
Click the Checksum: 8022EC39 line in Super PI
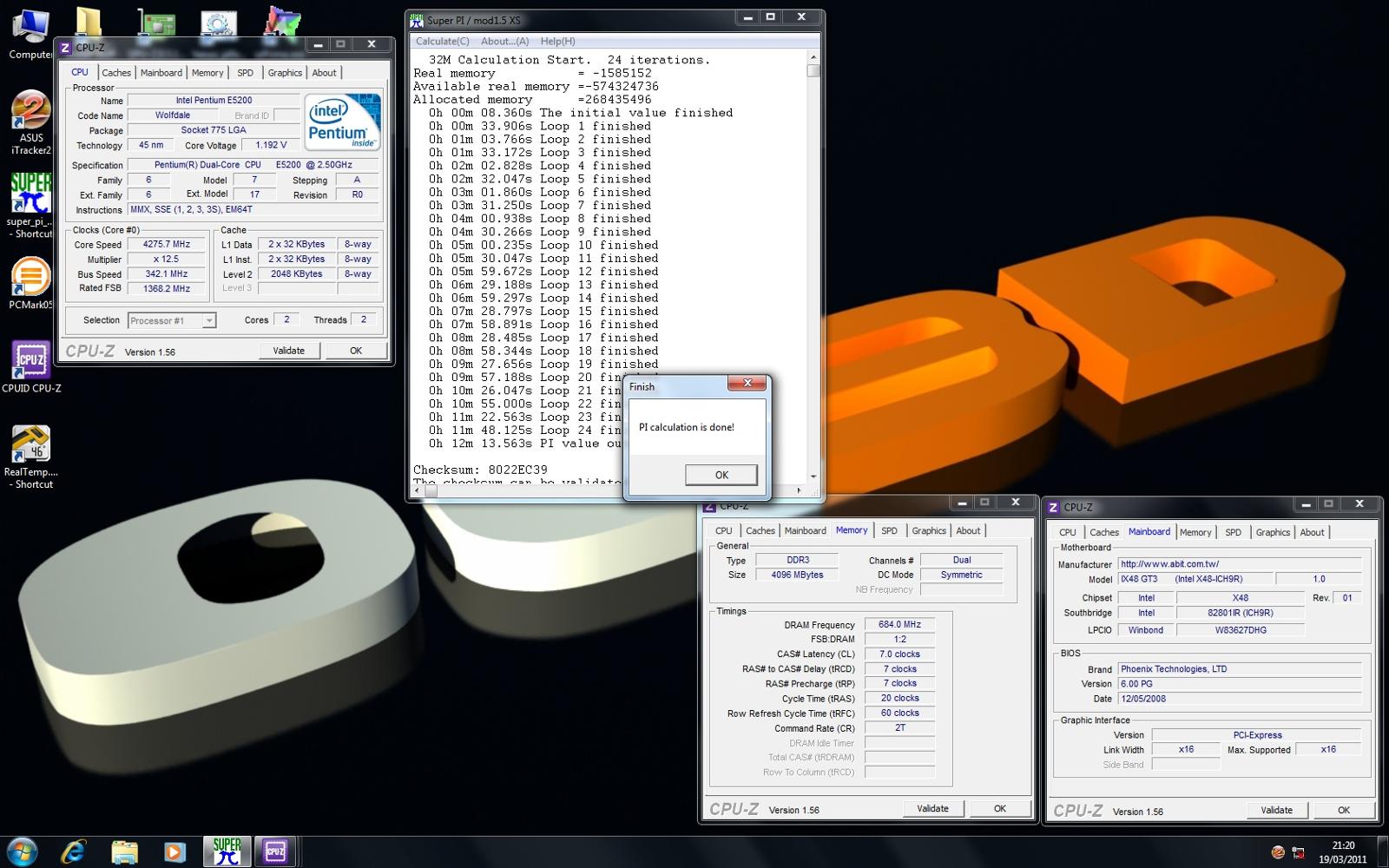480,470
